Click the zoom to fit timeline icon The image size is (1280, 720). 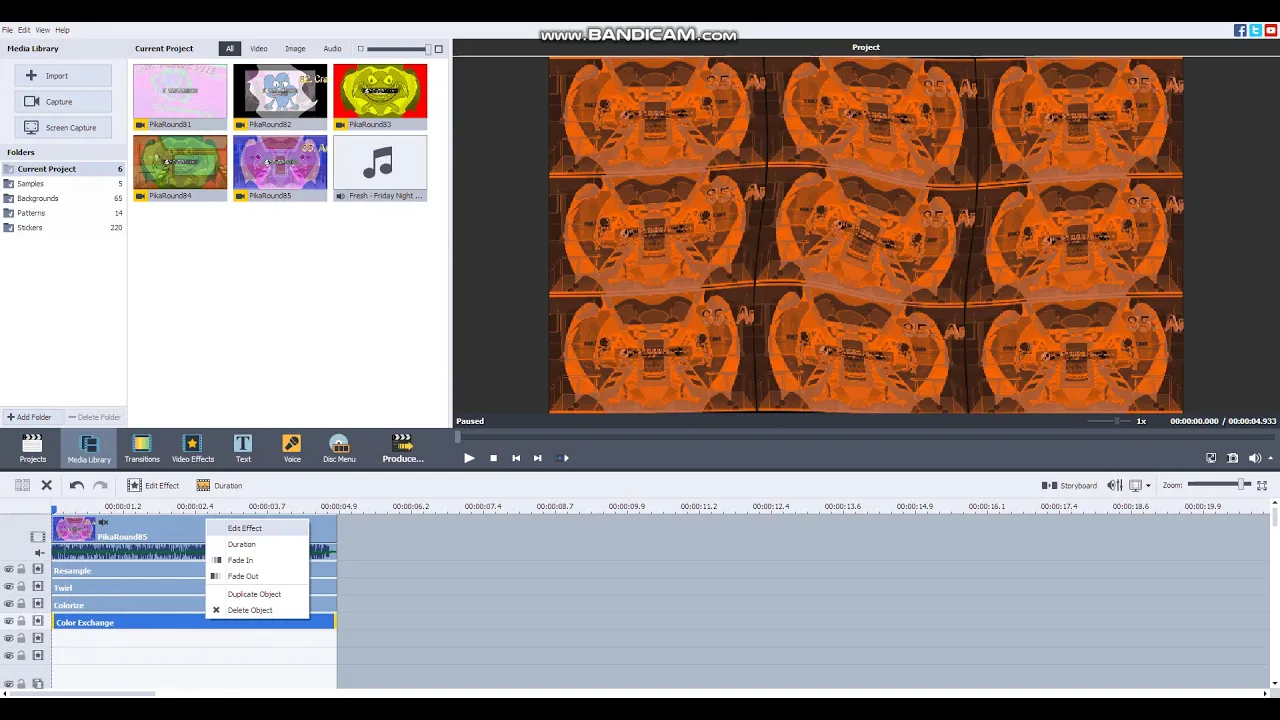point(1262,485)
